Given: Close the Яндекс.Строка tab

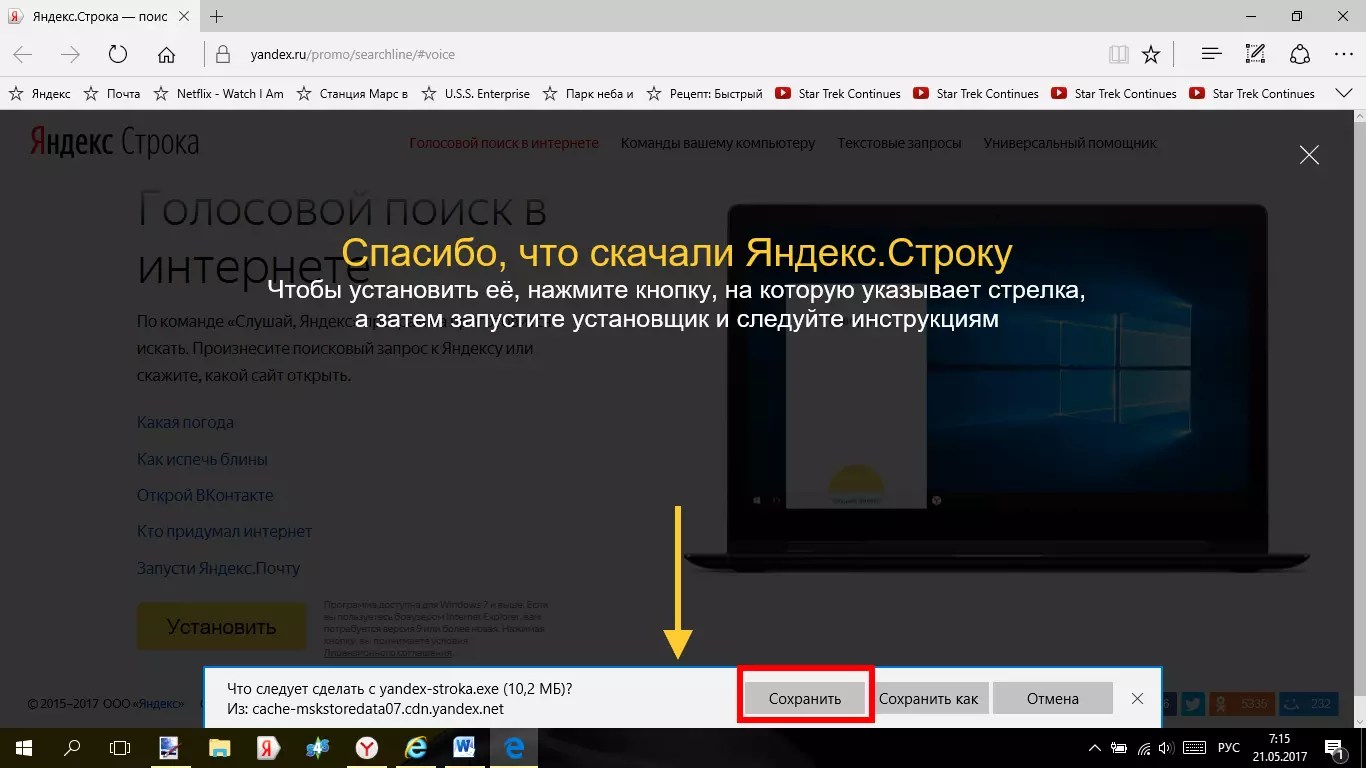Looking at the screenshot, I should pos(186,16).
